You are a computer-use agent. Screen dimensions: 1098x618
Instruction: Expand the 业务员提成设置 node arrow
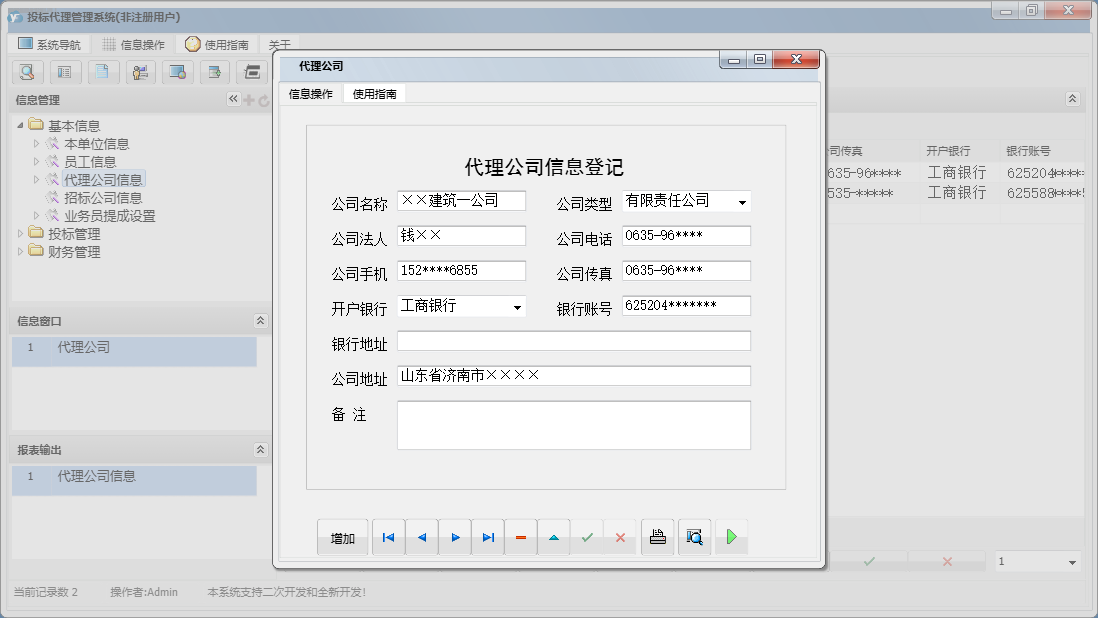(x=36, y=216)
